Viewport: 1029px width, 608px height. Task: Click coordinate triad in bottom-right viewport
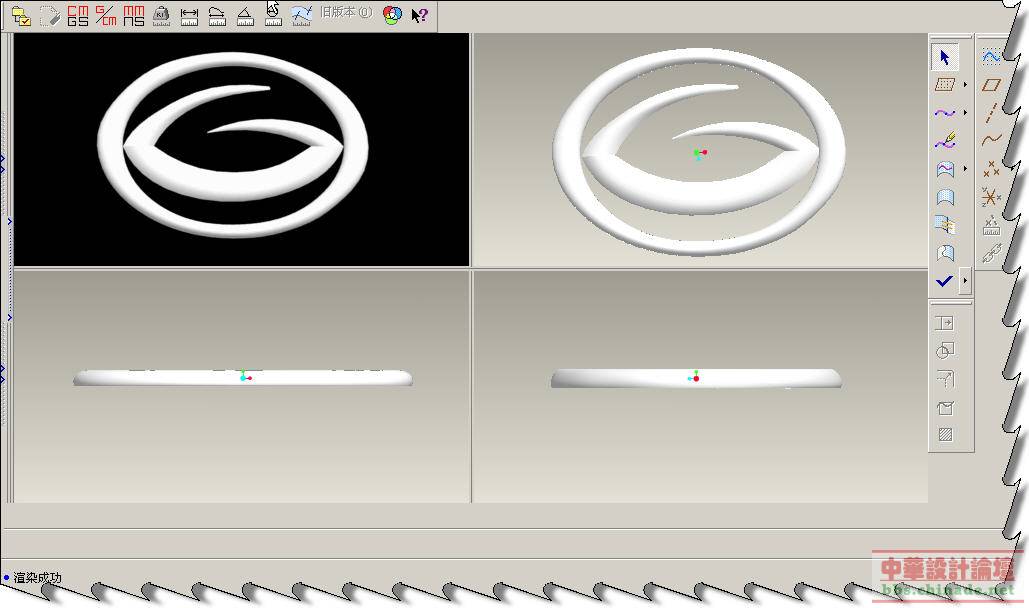694,377
